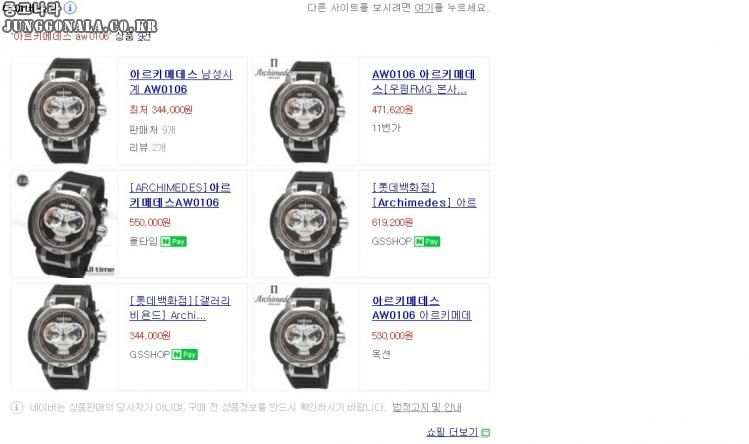
Task: Click watch thumbnail of 550,000원 올타임 listing
Action: coord(64,224)
